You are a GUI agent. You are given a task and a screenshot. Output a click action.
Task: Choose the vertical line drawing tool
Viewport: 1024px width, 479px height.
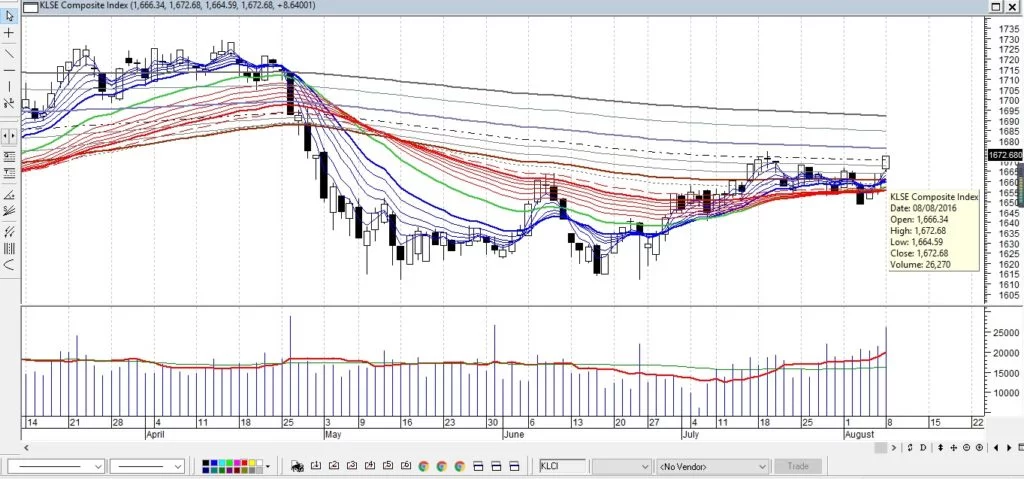[x=9, y=86]
